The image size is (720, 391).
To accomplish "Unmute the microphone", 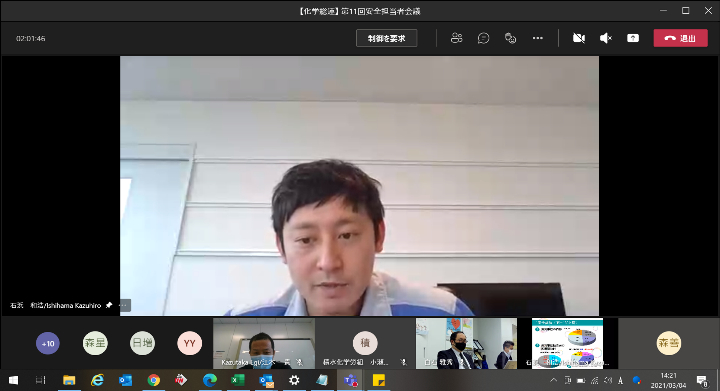I will [606, 38].
